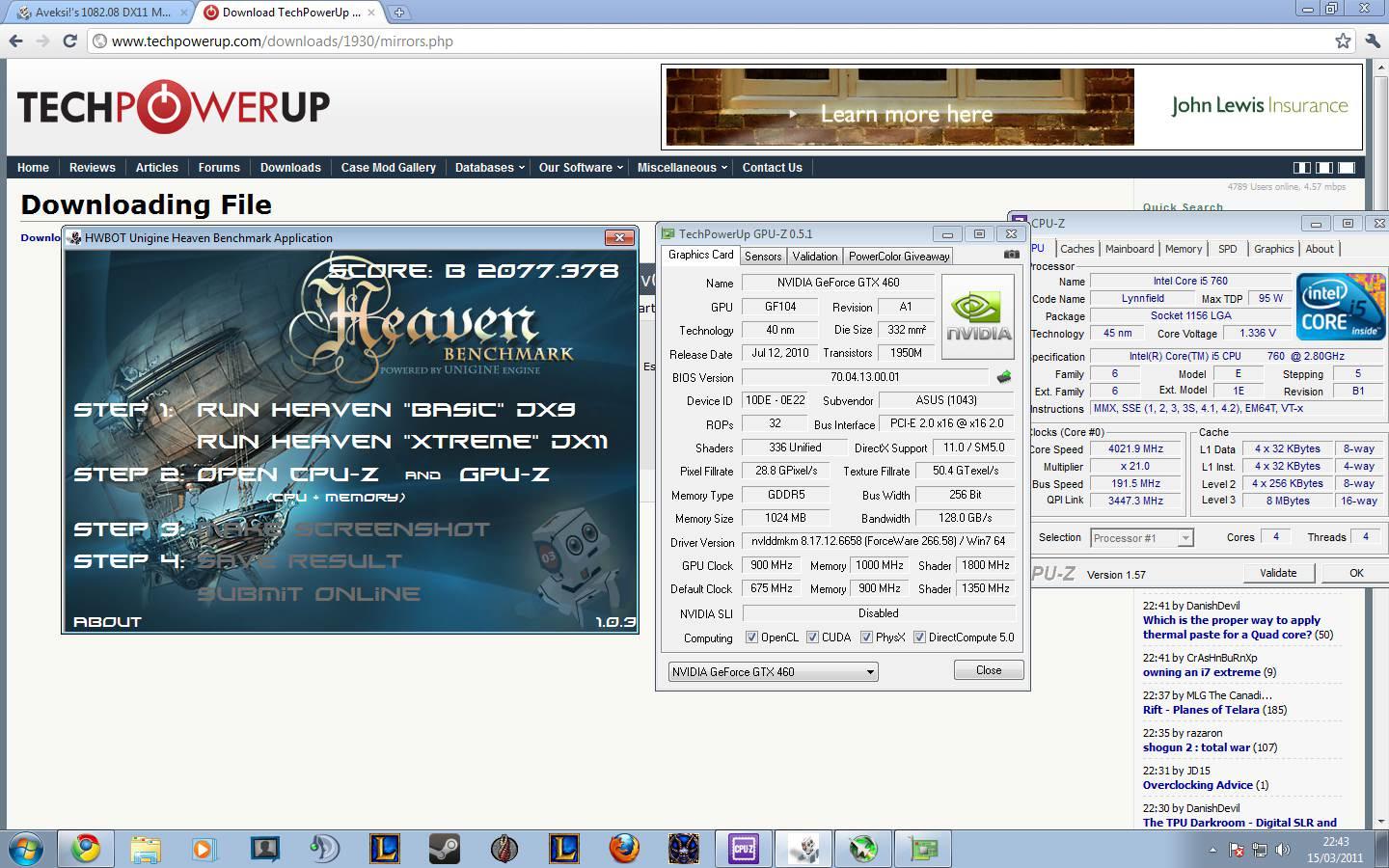The height and width of the screenshot is (868, 1389).
Task: Click the Close button in GPU-Z
Action: [989, 670]
